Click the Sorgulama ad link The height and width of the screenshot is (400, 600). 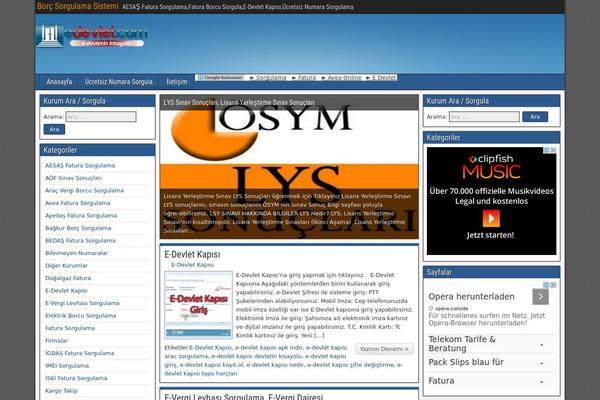click(x=271, y=78)
